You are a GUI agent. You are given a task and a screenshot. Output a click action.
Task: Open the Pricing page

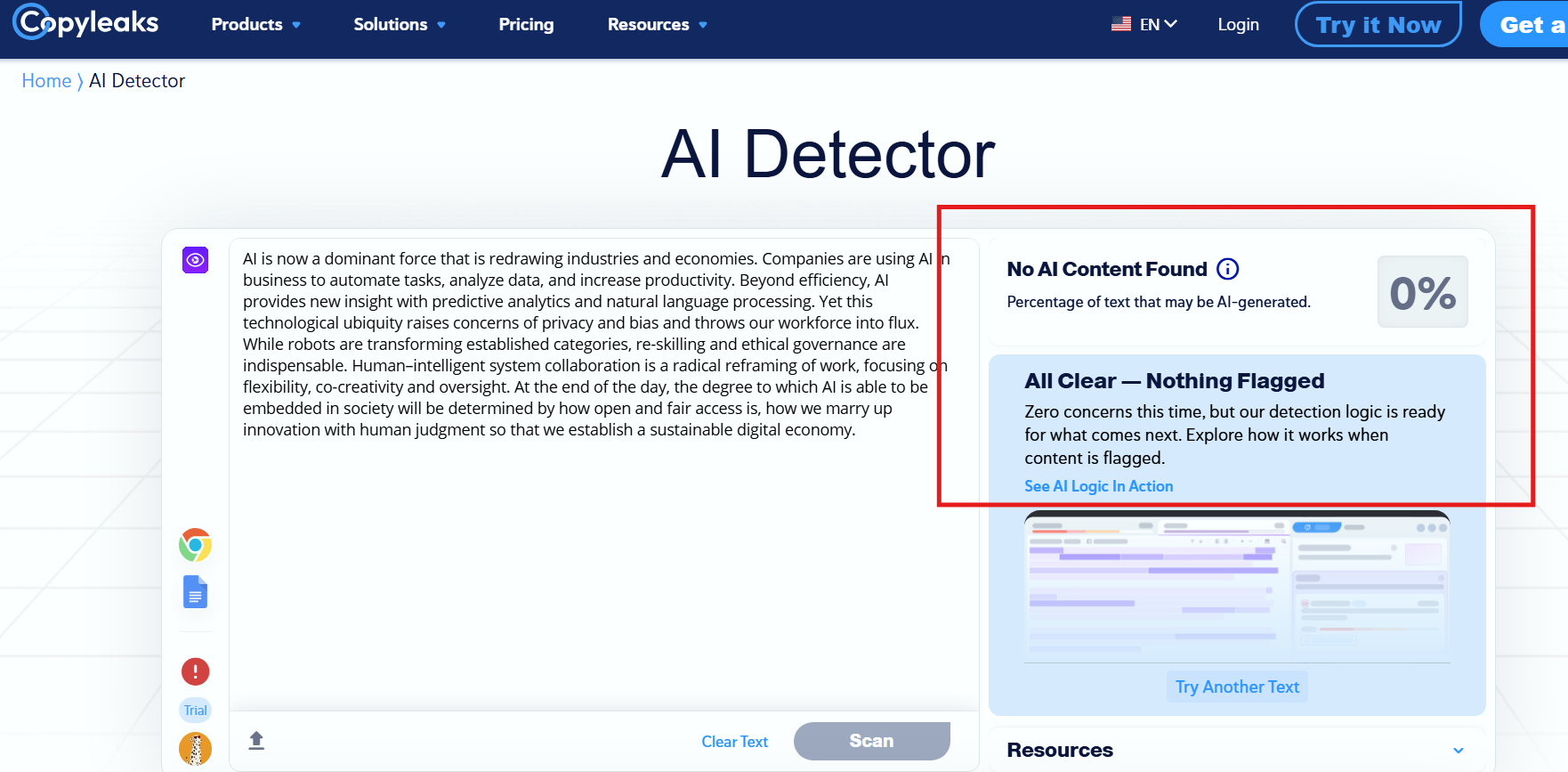[x=526, y=25]
